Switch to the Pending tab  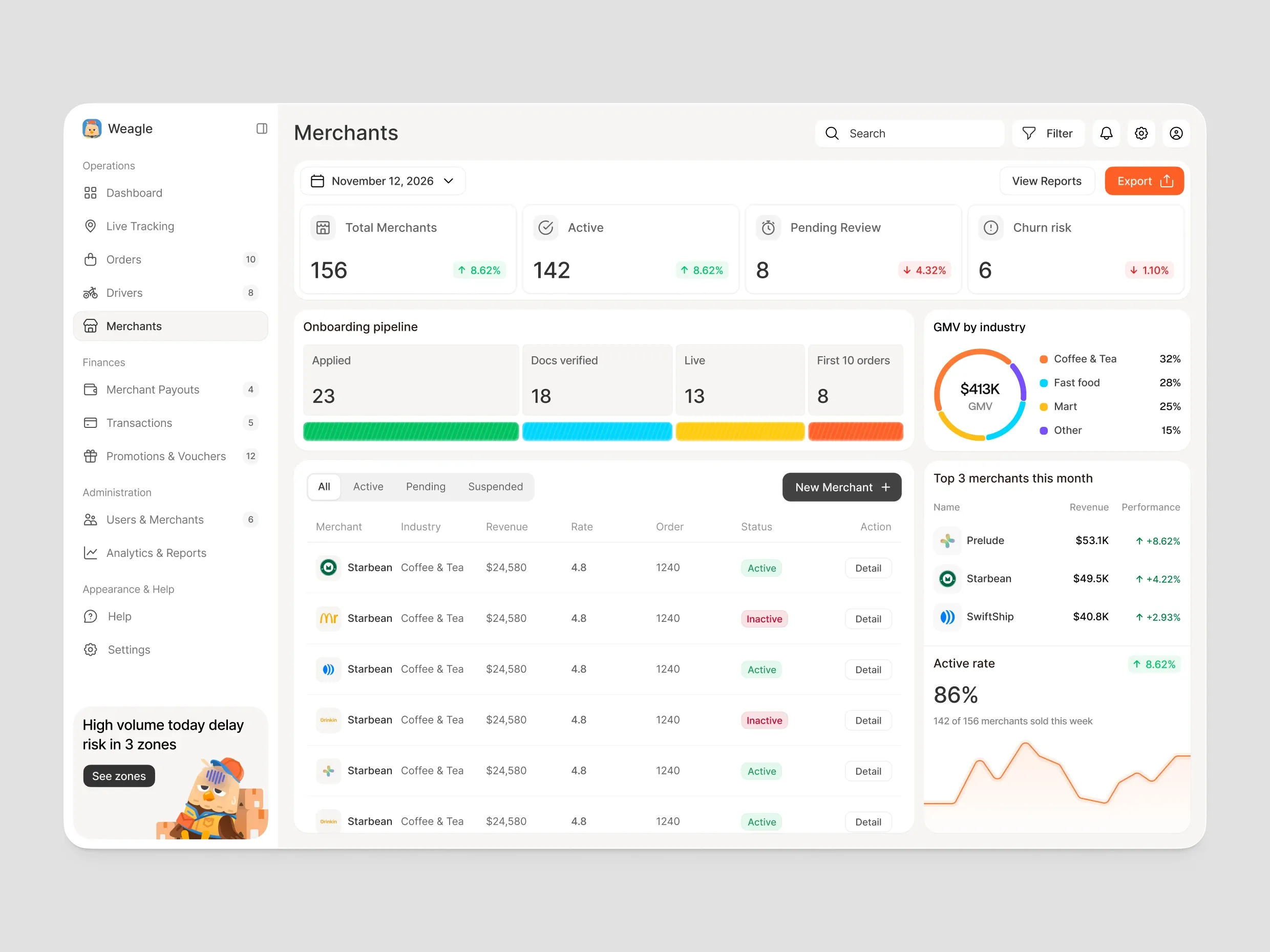426,487
